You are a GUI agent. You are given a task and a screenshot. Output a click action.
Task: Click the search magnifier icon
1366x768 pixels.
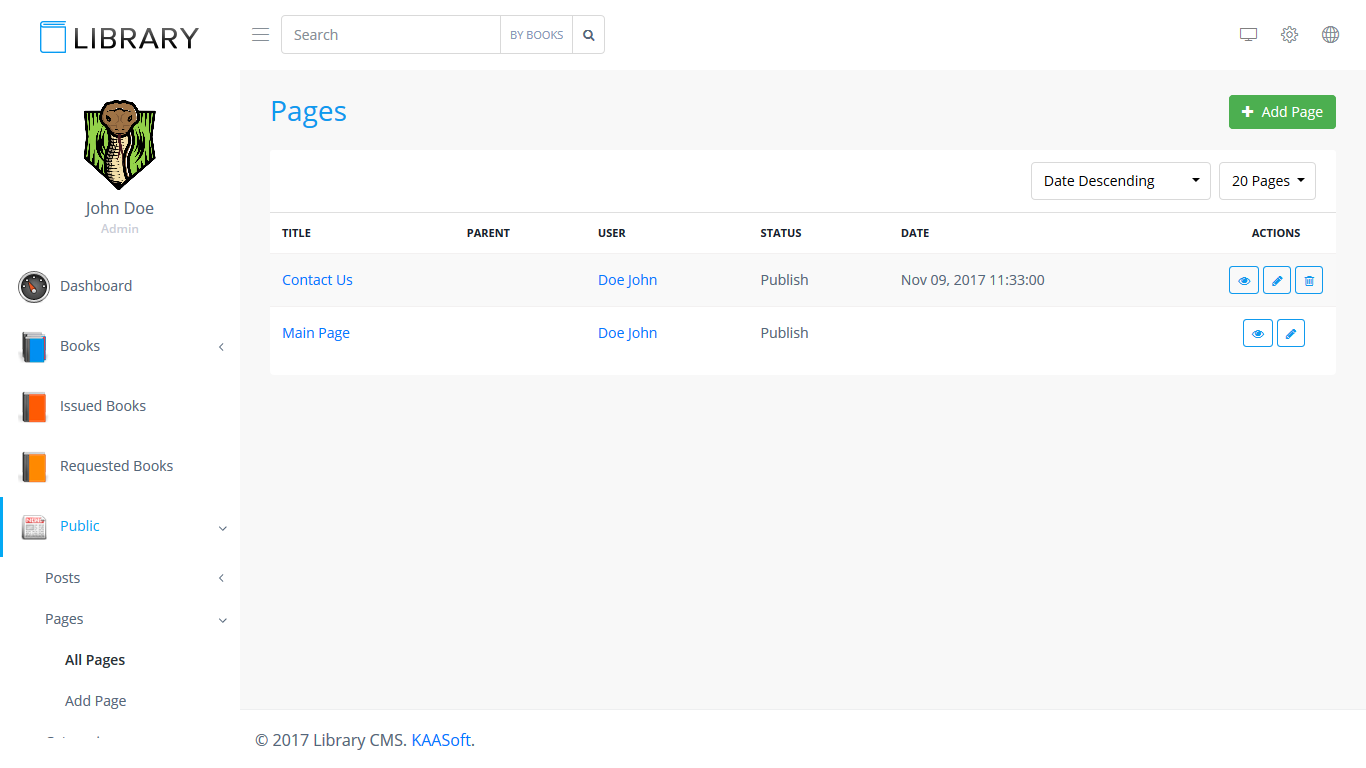(x=589, y=35)
